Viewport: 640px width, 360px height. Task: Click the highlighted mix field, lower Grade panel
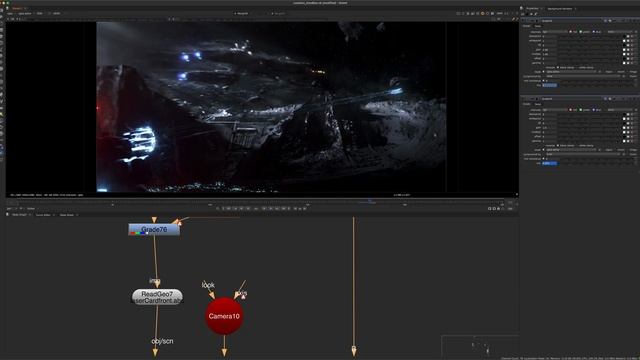[549, 163]
